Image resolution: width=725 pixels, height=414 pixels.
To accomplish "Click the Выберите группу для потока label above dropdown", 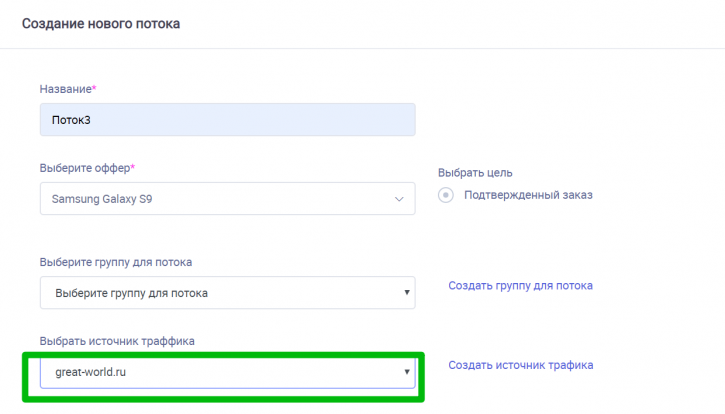I will [116, 262].
